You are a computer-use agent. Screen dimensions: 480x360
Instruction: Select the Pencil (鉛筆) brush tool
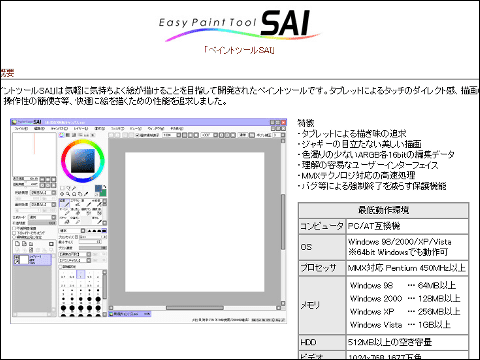coord(64,203)
